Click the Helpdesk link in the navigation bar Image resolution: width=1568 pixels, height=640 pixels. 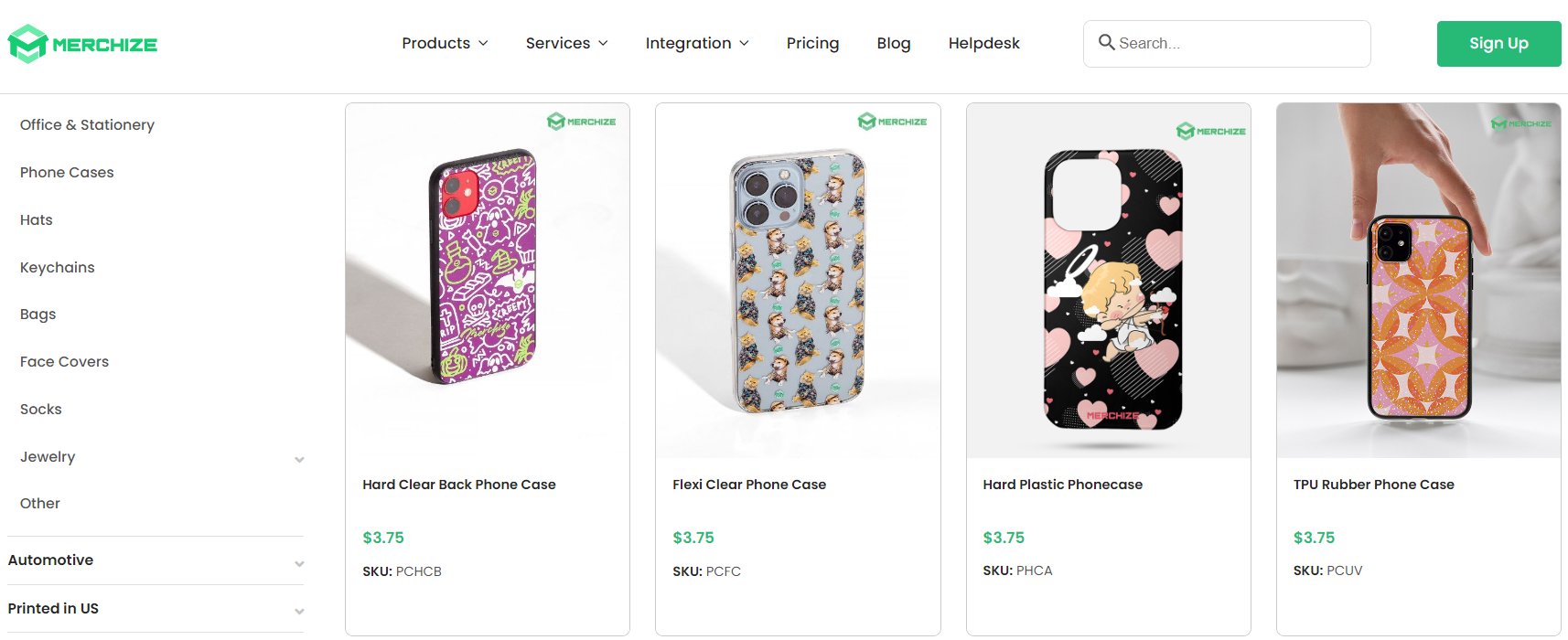click(983, 43)
